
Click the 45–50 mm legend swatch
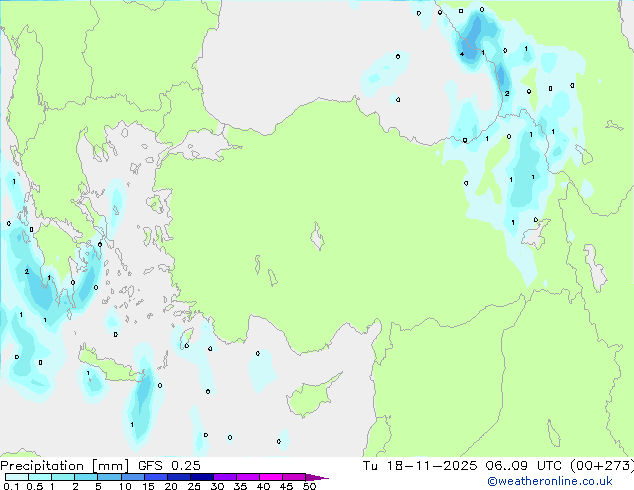coord(294,477)
